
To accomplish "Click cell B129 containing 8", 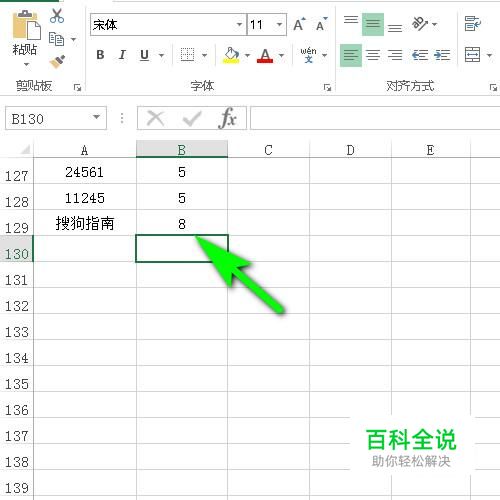I will [182, 223].
